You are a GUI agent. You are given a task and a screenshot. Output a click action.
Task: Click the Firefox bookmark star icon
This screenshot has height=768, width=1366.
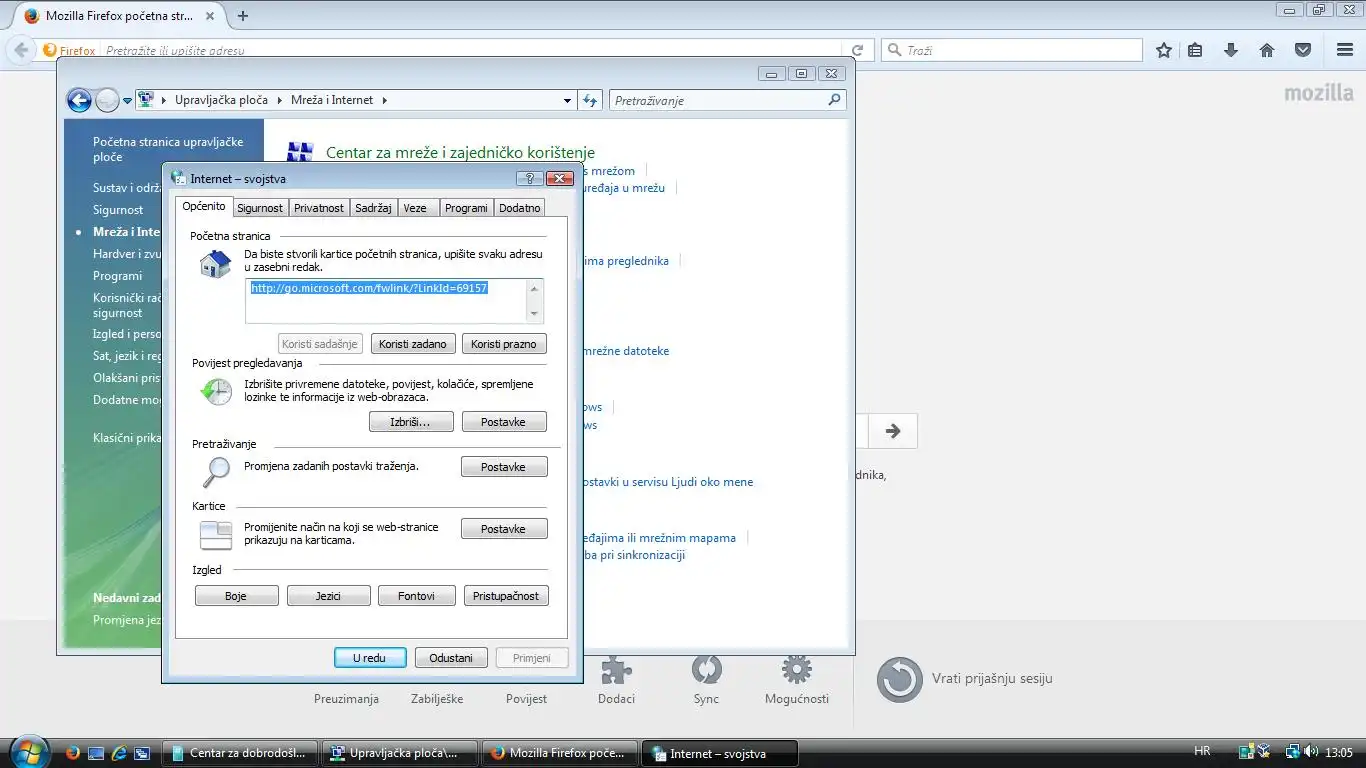pos(1164,50)
